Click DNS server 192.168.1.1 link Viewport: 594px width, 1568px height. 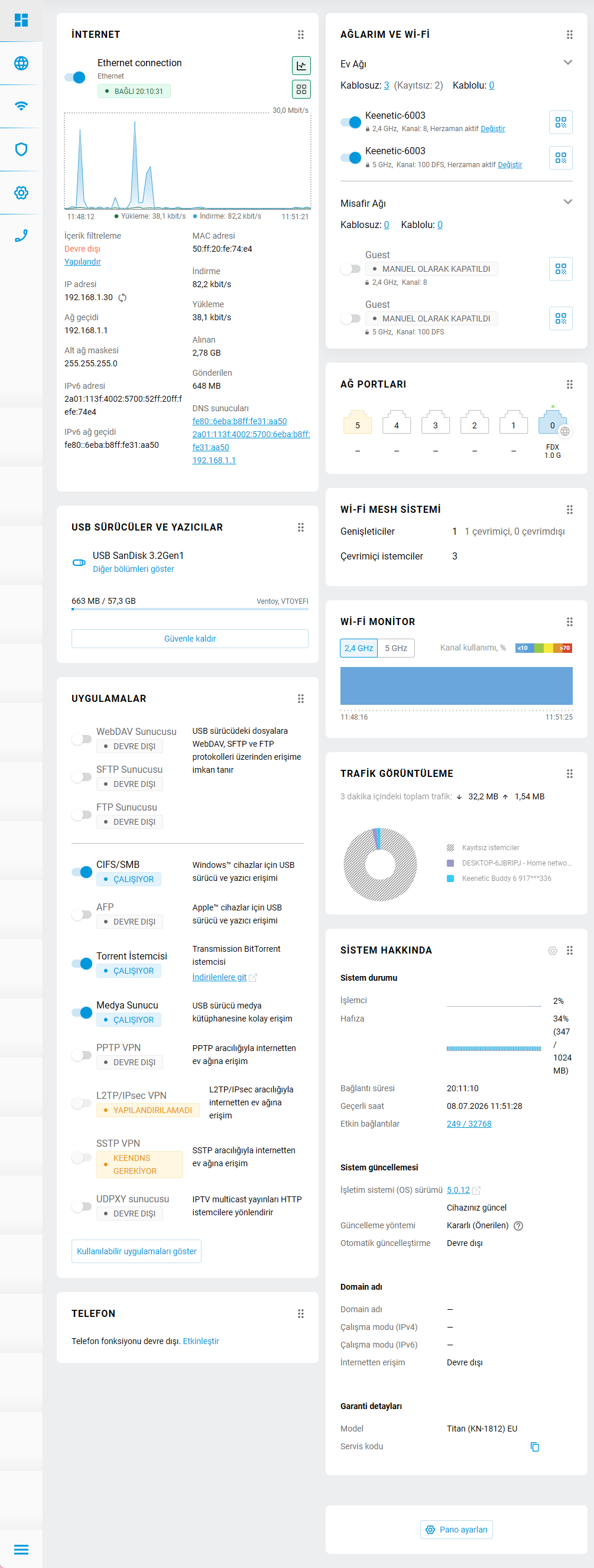click(x=214, y=460)
